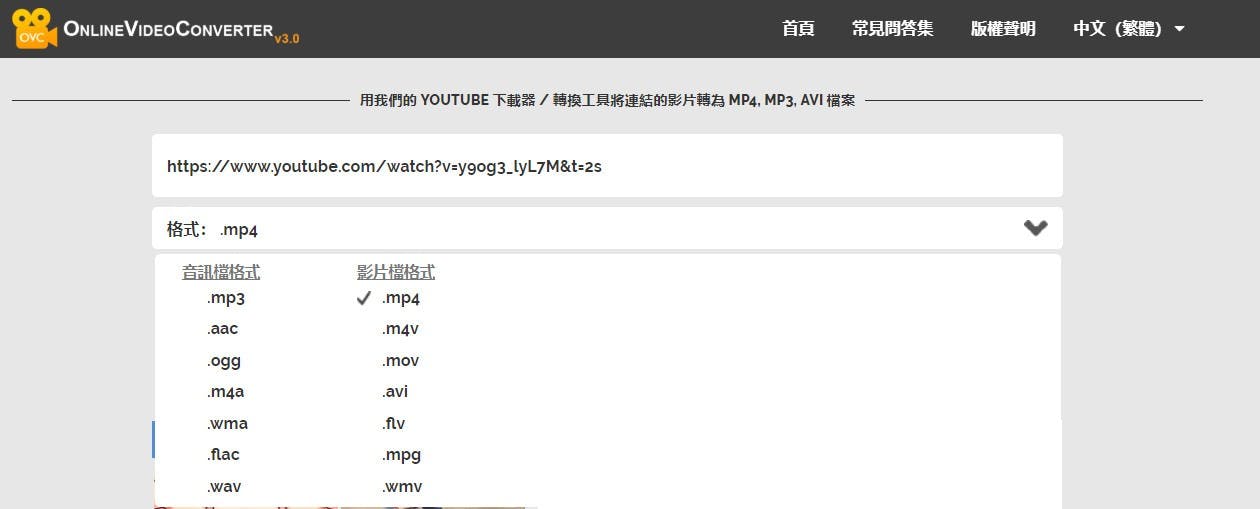Expand the 中文（繁體）language dropdown
1260x509 pixels.
(x=1128, y=29)
